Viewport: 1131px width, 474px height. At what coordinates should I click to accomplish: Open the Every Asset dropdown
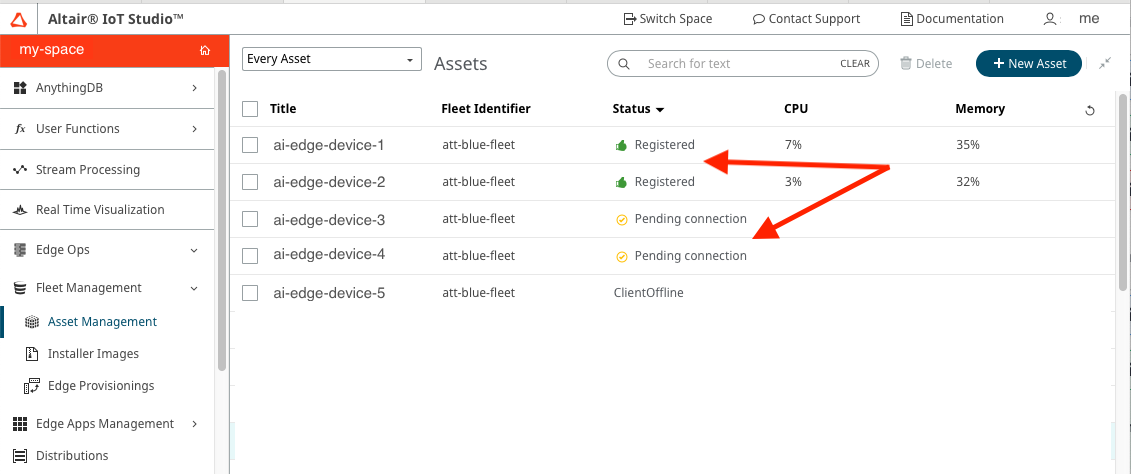[332, 59]
